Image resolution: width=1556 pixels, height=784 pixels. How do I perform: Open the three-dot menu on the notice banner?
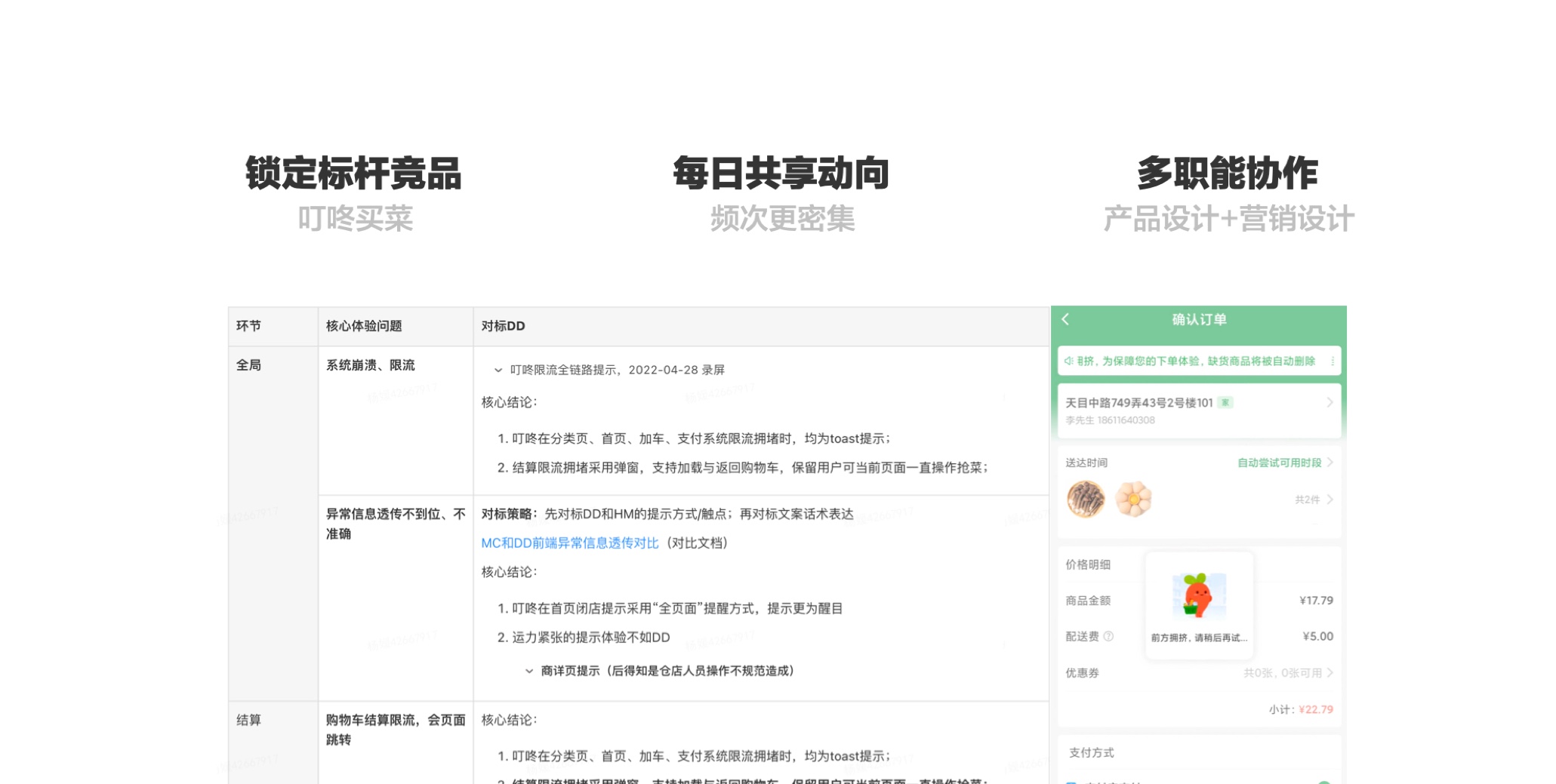point(1333,361)
